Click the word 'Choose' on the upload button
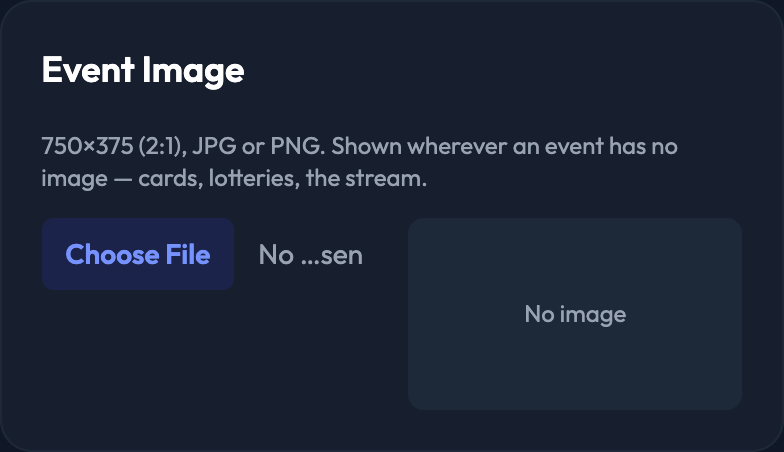 [112, 254]
